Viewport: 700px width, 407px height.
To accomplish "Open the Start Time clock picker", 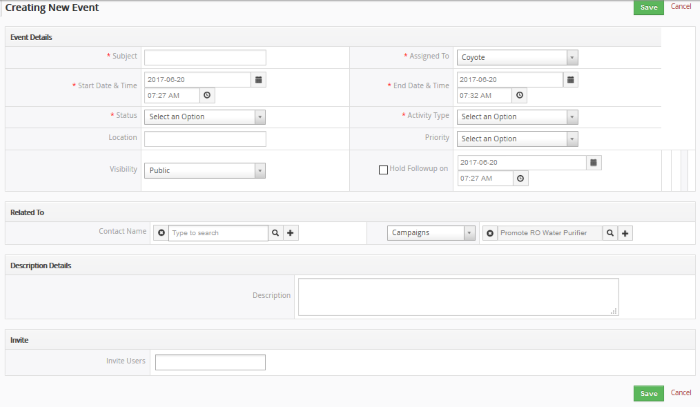I will point(207,96).
